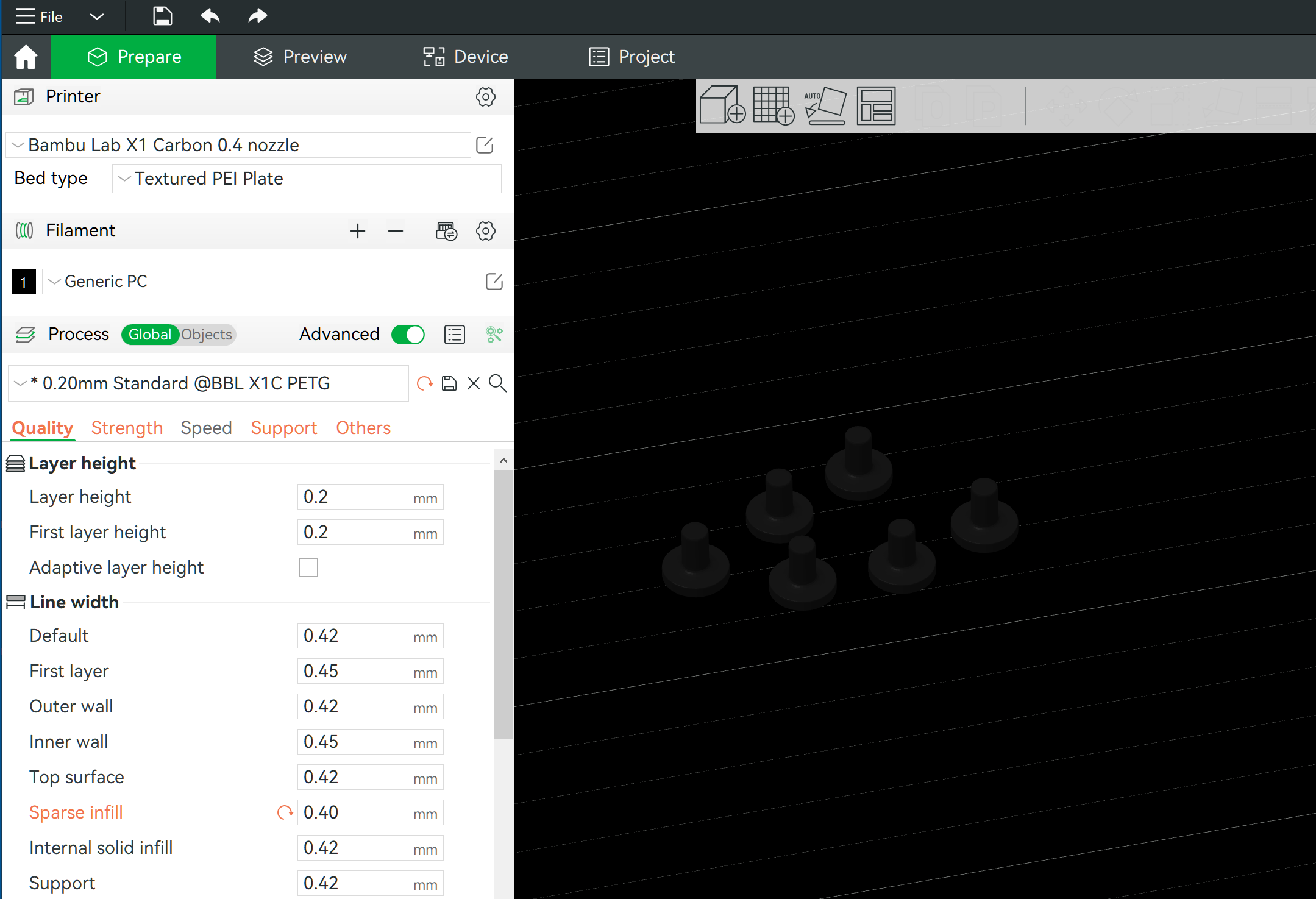The width and height of the screenshot is (1316, 899).
Task: Switch to the Preview tab
Action: pyautogui.click(x=299, y=56)
